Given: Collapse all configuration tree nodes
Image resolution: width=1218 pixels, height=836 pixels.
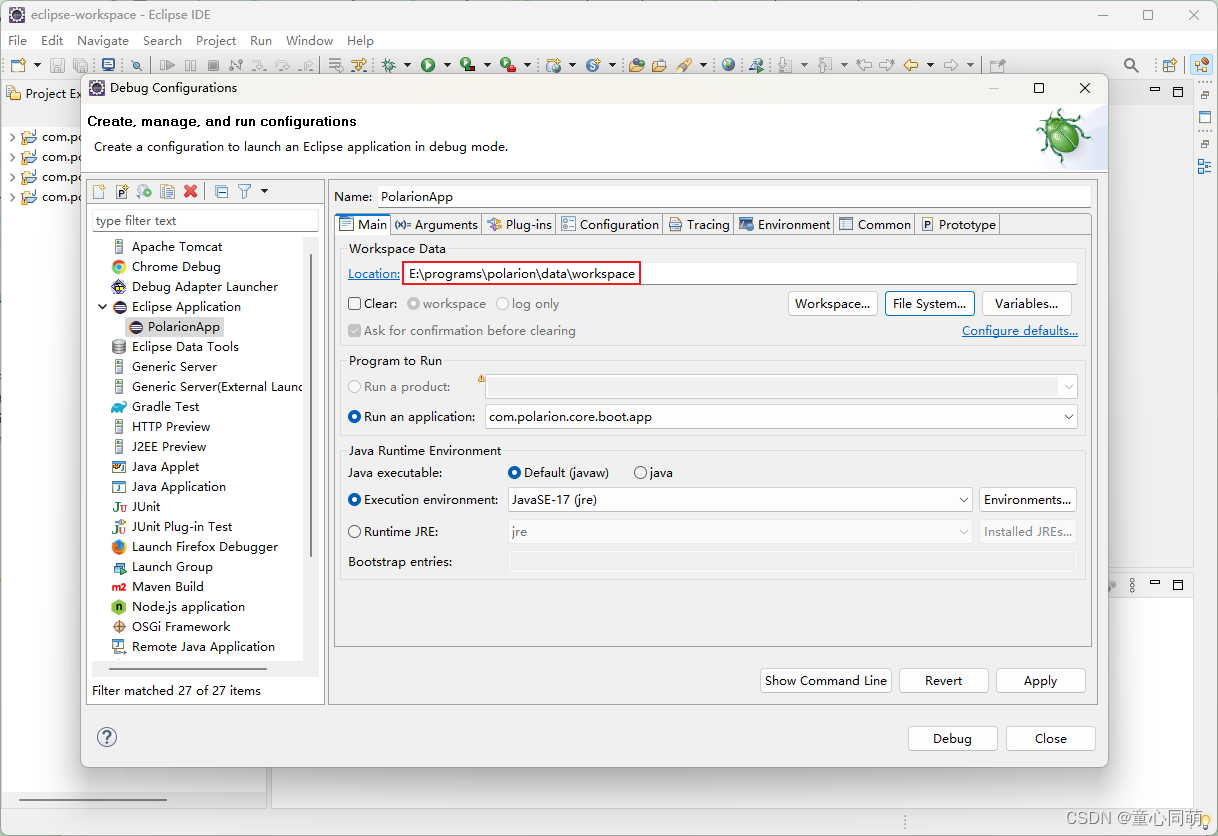Looking at the screenshot, I should [x=222, y=191].
